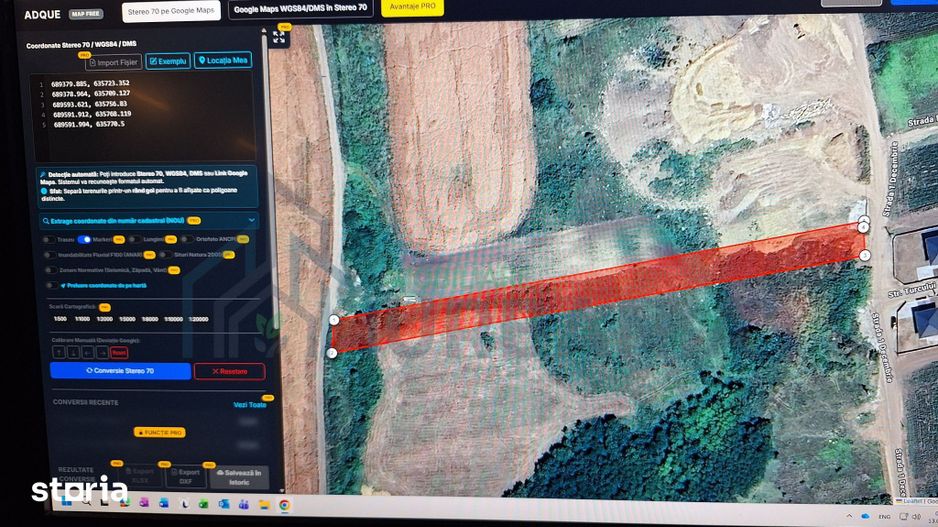Select map scale 1:1000
This screenshot has height=527, width=938.
[x=82, y=319]
